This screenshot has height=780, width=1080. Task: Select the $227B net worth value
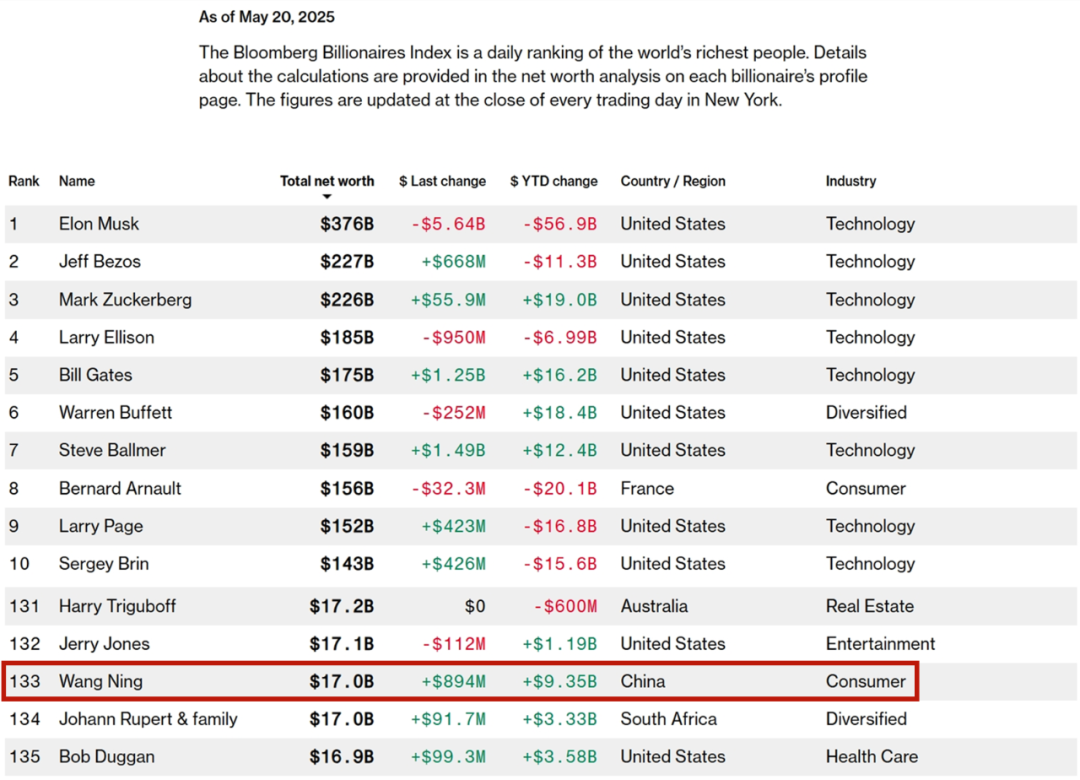tap(347, 262)
